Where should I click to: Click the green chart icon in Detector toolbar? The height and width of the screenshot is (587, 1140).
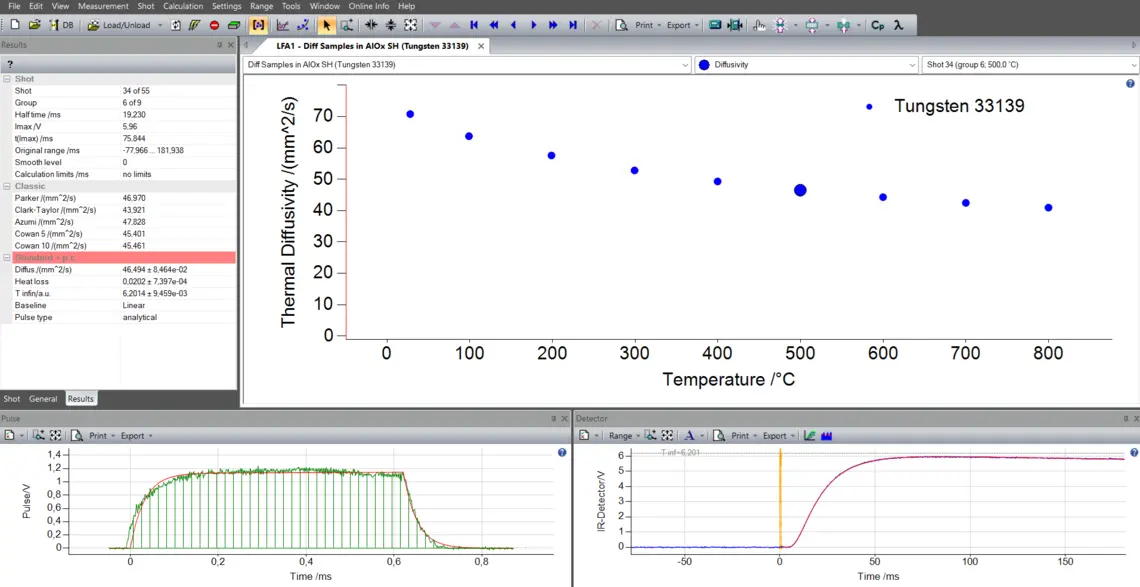tap(809, 436)
